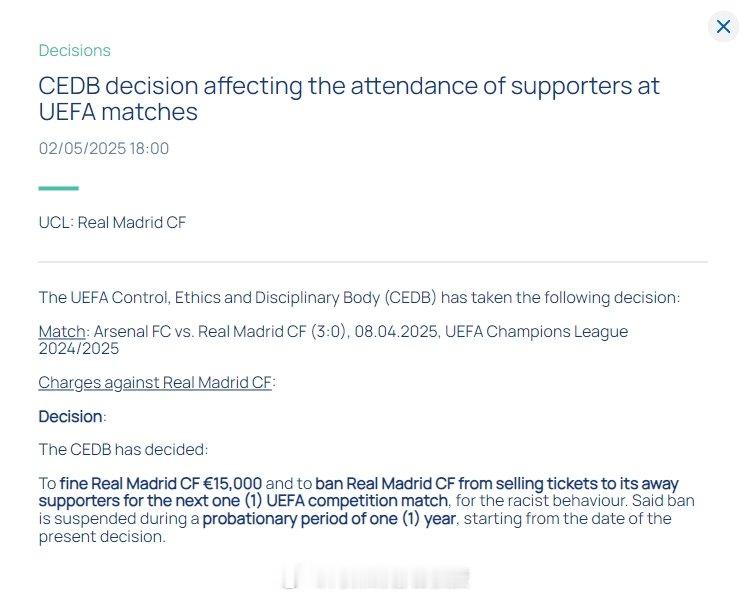Click the horizontal divider line
Image resolution: width=750 pixels, height=597 pixels.
tap(373, 262)
